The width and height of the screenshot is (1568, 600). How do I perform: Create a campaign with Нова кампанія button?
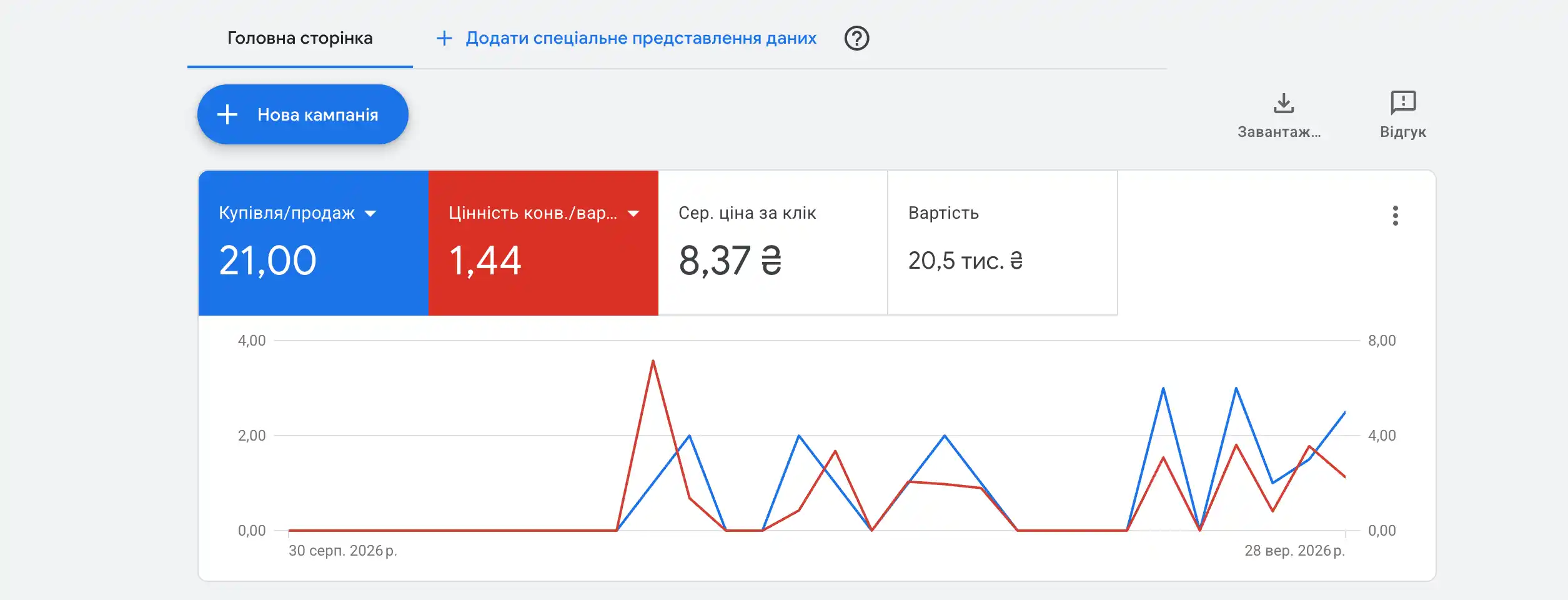(x=303, y=114)
